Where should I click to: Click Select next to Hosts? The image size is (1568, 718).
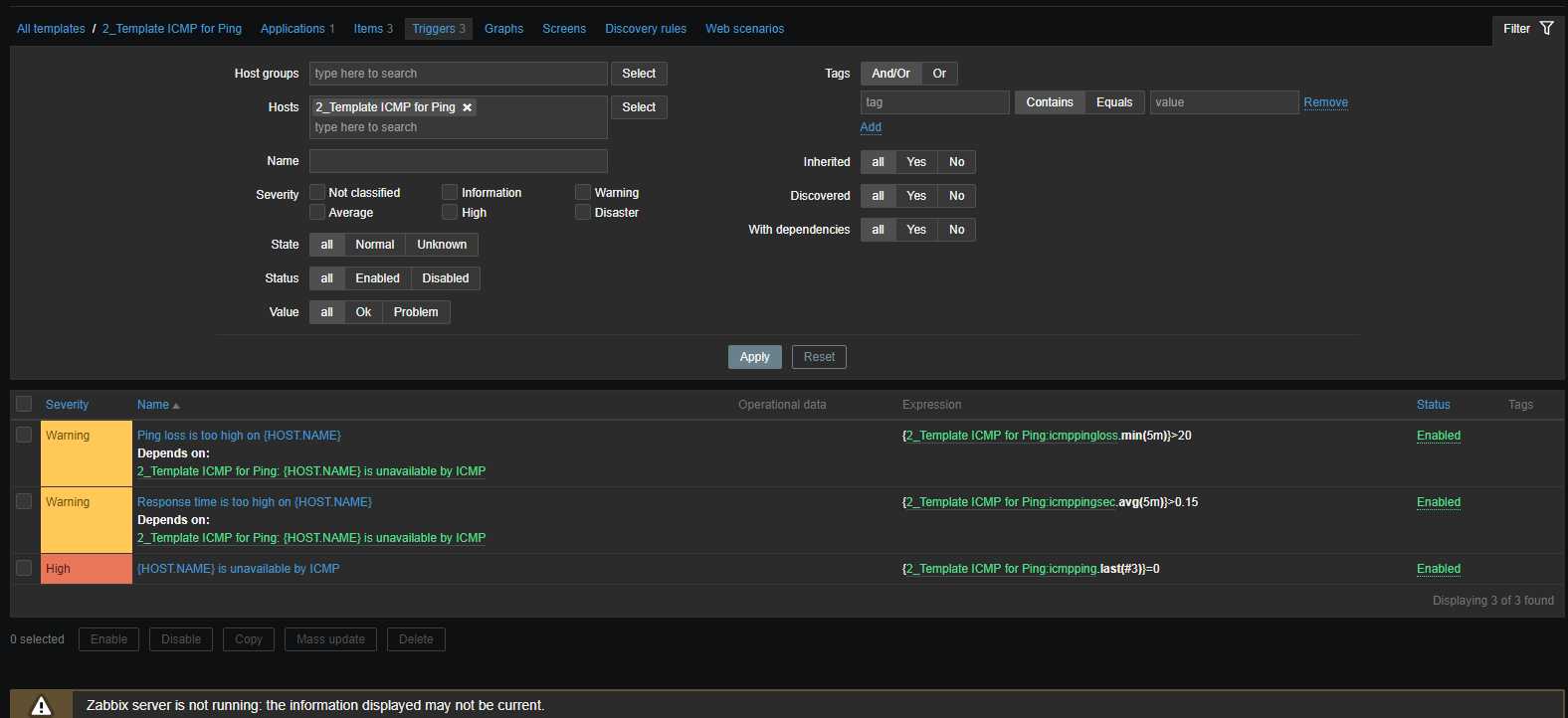click(x=639, y=107)
